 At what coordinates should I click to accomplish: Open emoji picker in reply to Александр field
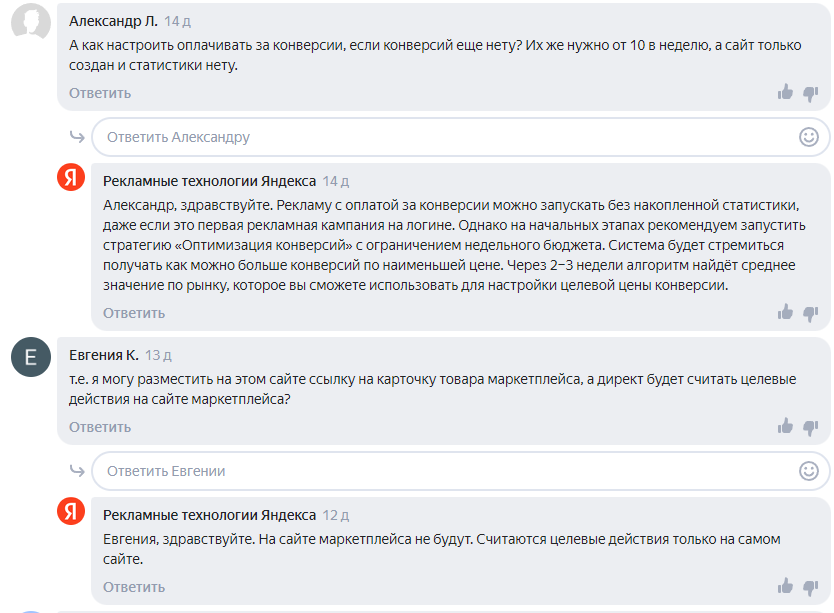tap(809, 137)
